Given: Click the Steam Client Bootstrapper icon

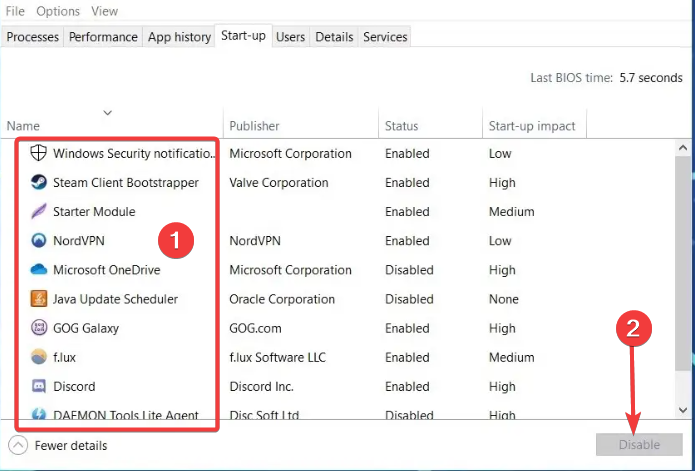Looking at the screenshot, I should (39, 182).
